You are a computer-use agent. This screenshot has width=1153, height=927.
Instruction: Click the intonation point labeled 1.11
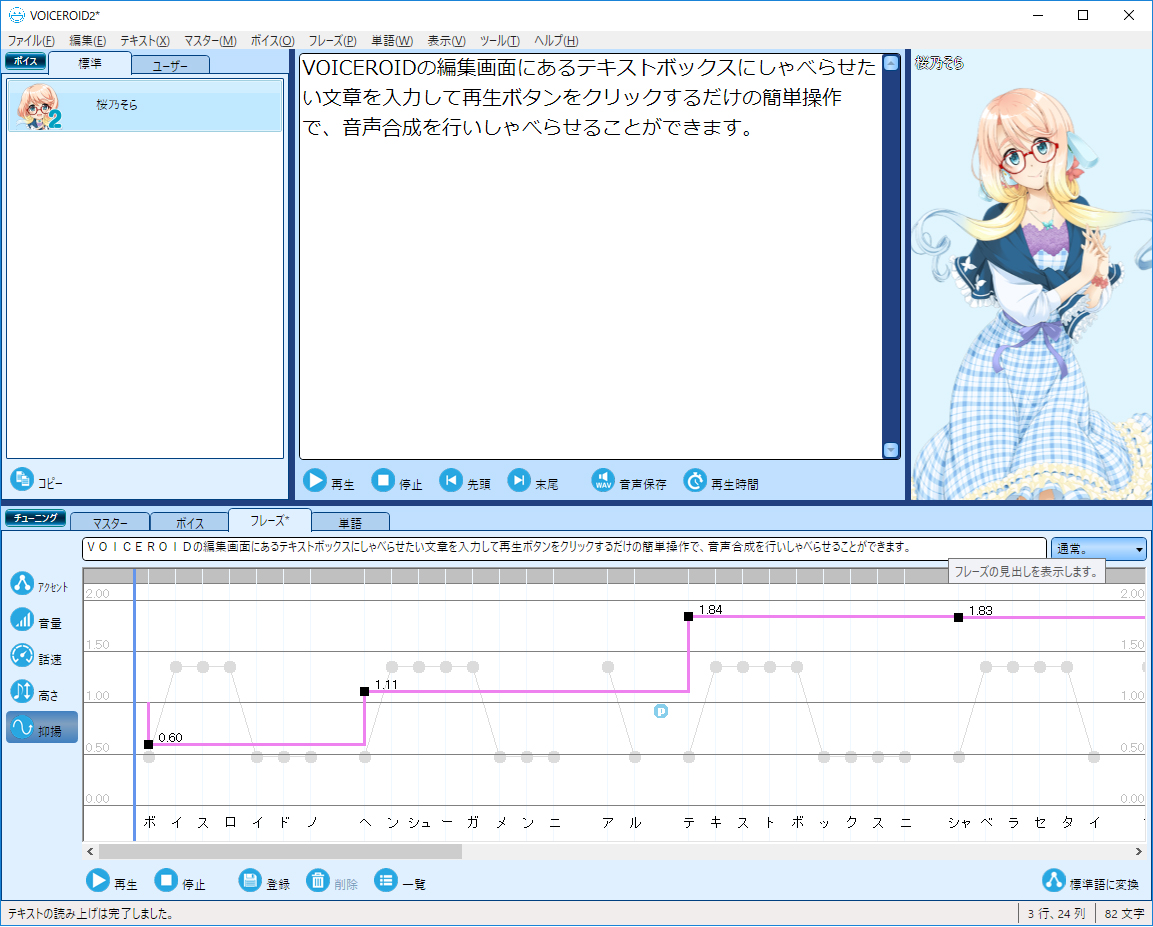coord(364,691)
